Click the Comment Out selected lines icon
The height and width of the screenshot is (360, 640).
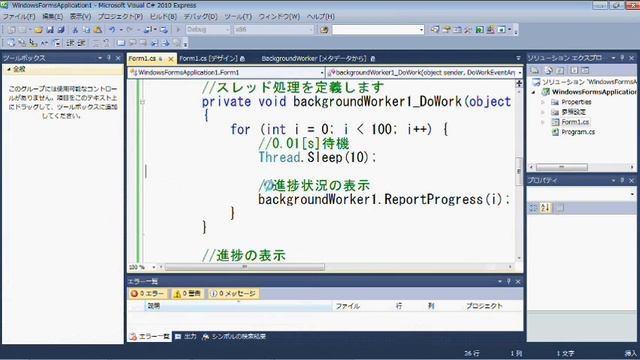96,43
